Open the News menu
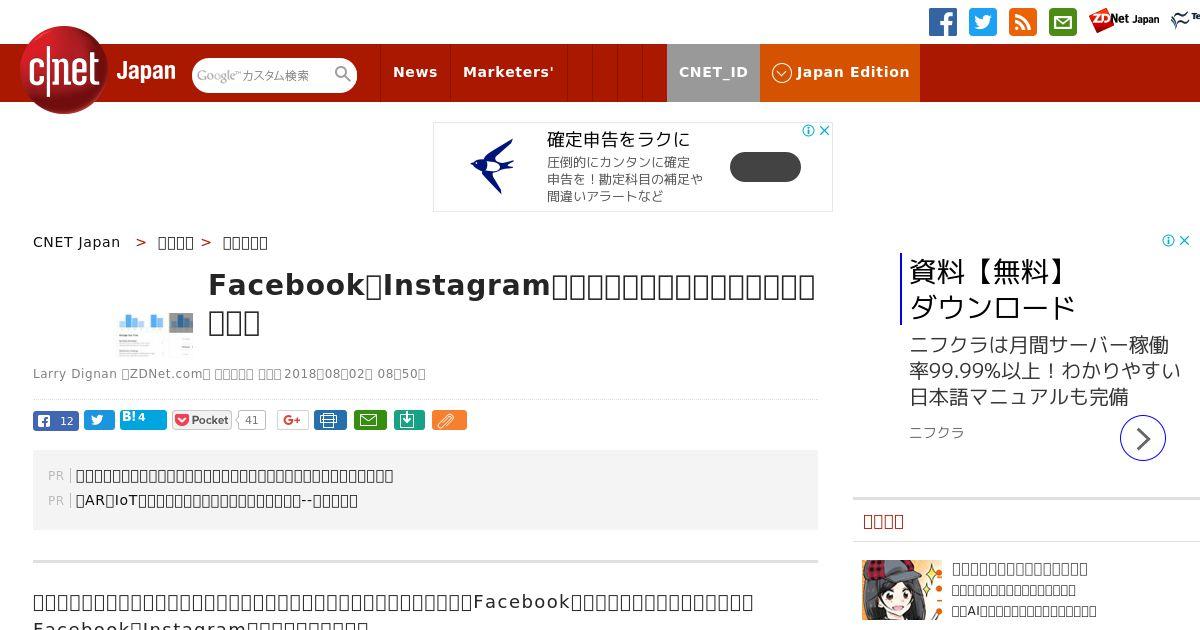The image size is (1200, 630). point(415,72)
